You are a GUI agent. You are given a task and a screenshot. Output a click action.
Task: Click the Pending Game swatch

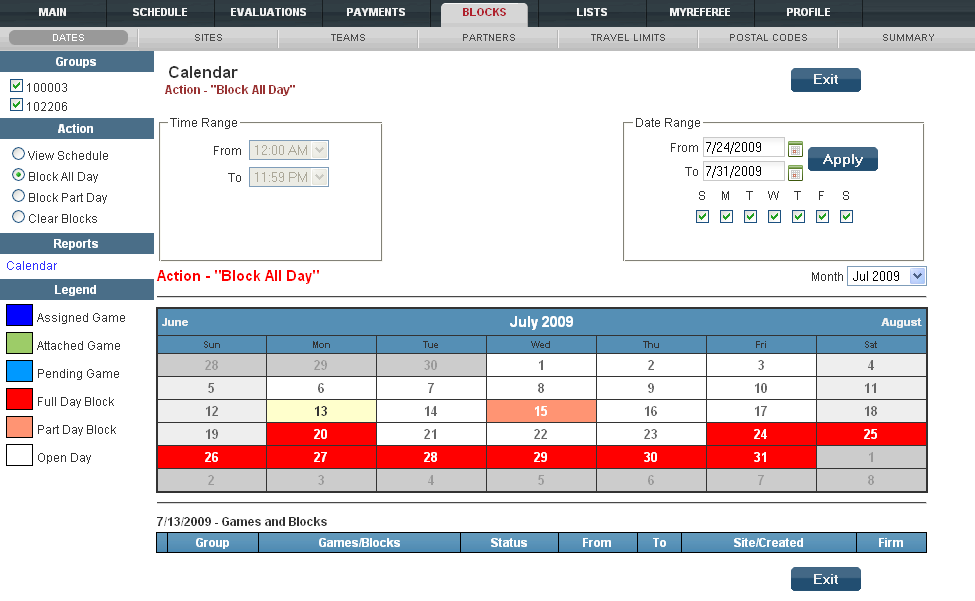pos(19,371)
